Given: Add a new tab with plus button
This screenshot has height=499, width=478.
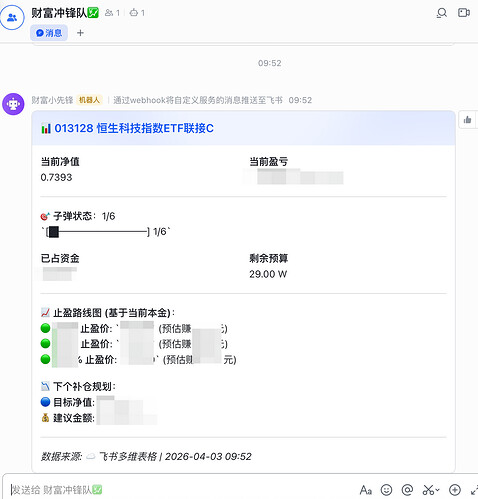Looking at the screenshot, I should click(80, 33).
